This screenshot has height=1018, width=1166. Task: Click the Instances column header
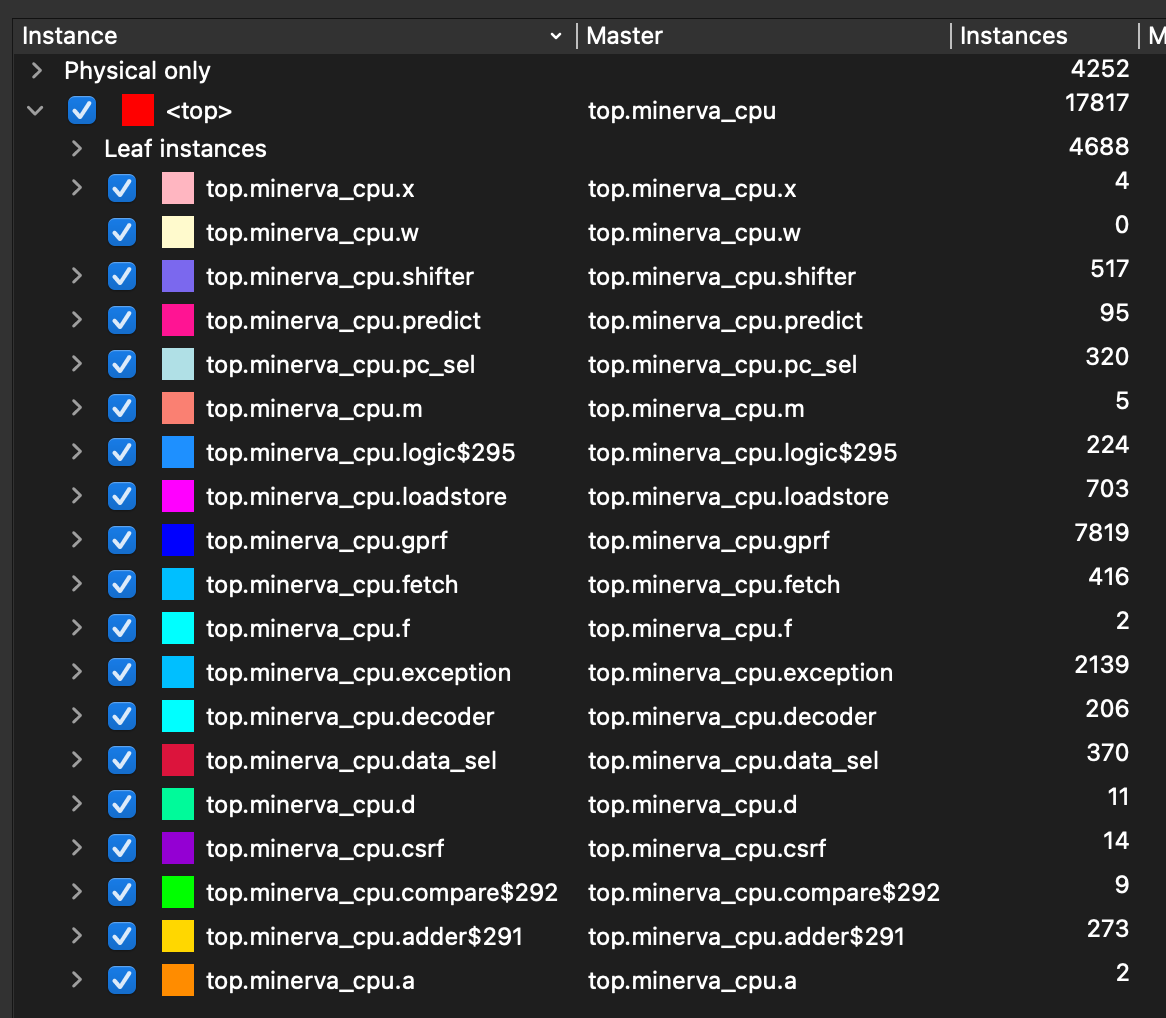click(x=1040, y=36)
